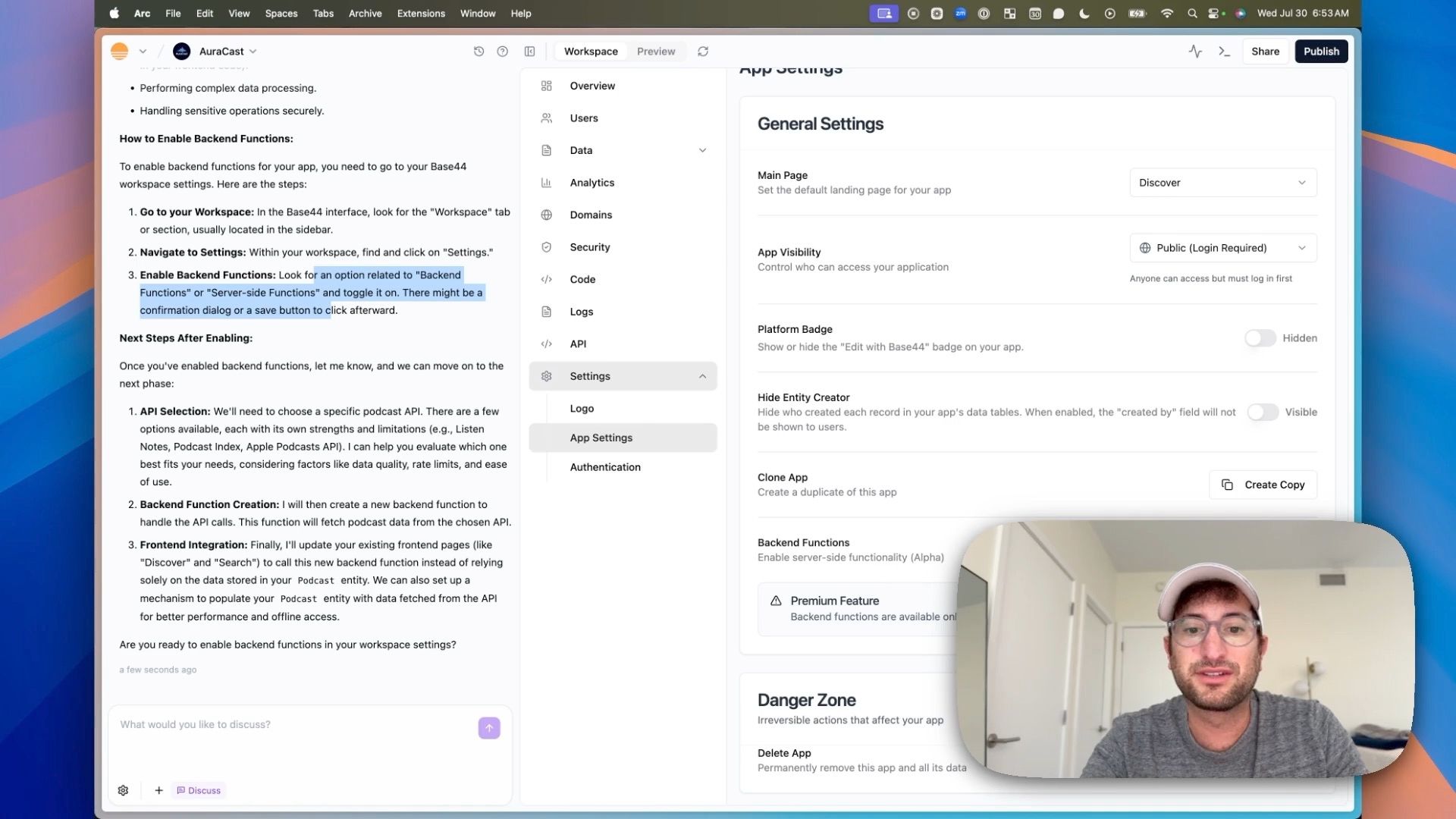This screenshot has width=1456, height=819.
Task: Switch to the Workspace tab
Action: (591, 51)
